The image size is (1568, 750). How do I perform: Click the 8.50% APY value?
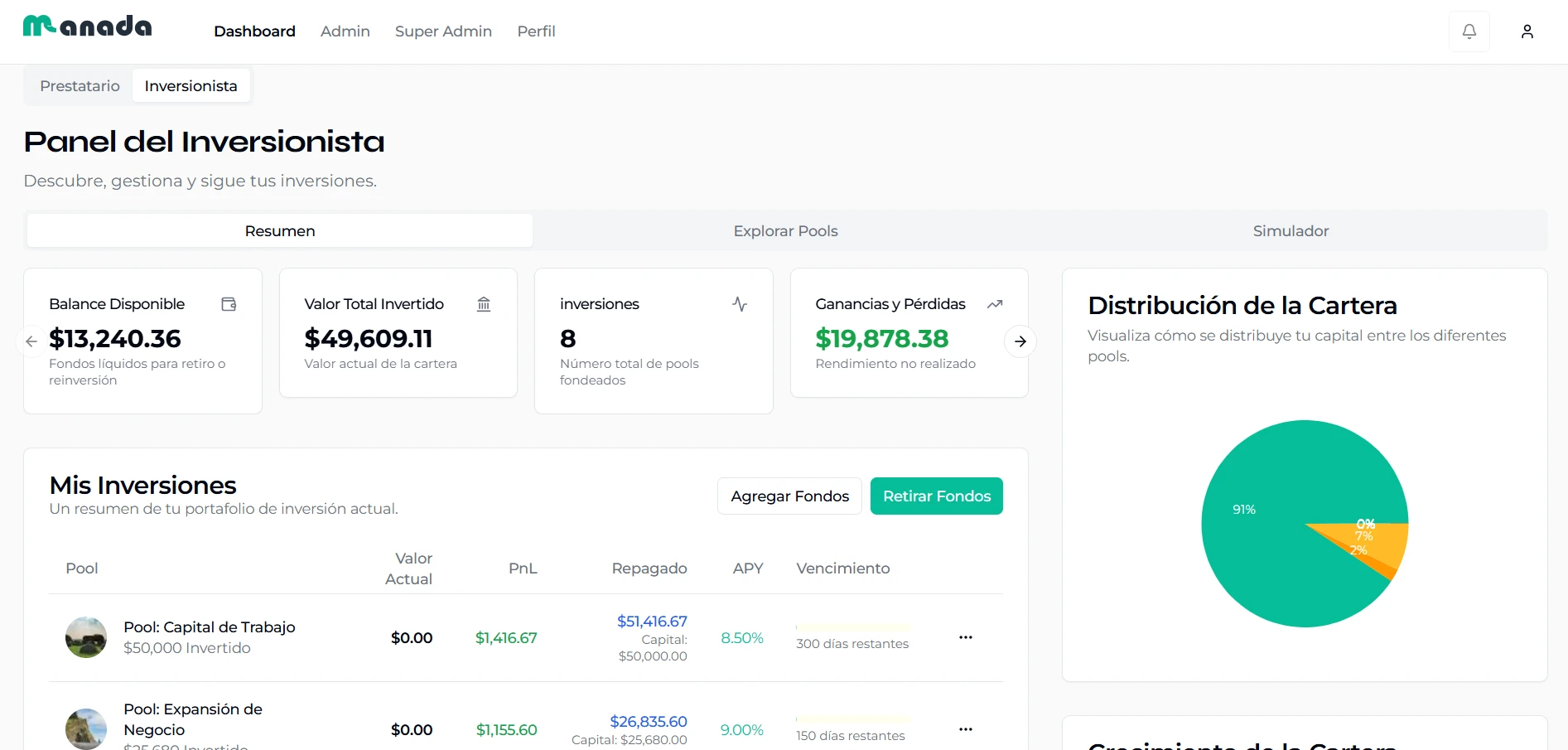(x=742, y=638)
